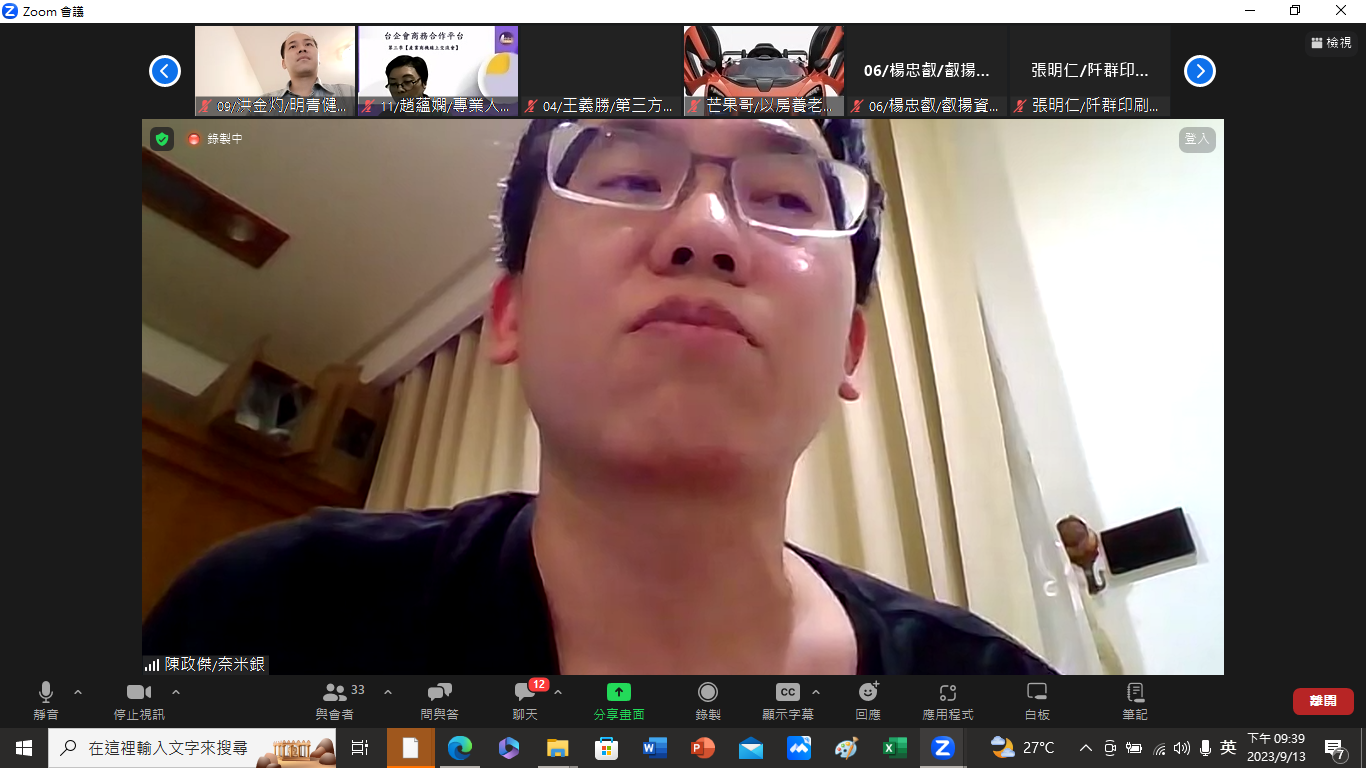1366x768 pixels.
Task: Stop video with 停止視訊 button
Action: (x=139, y=701)
